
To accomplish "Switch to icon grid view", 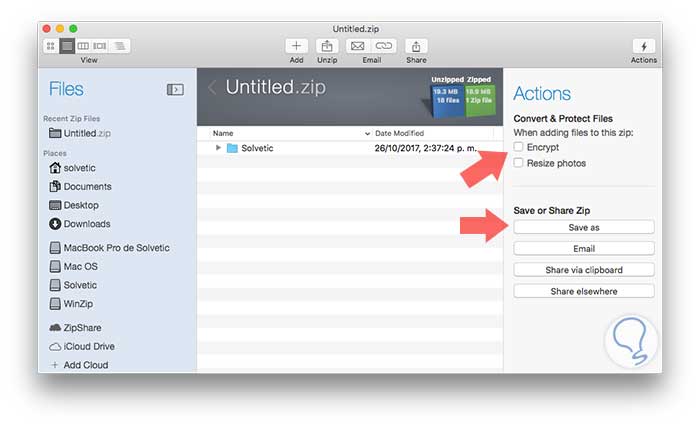I will 51,46.
